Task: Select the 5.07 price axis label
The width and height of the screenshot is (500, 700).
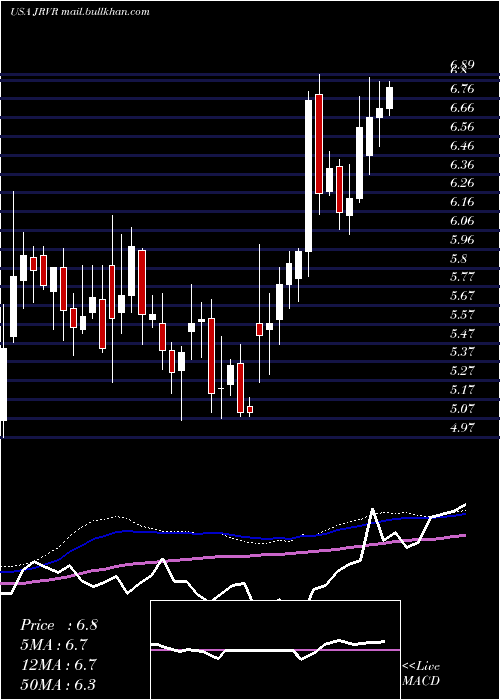Action: coord(462,409)
